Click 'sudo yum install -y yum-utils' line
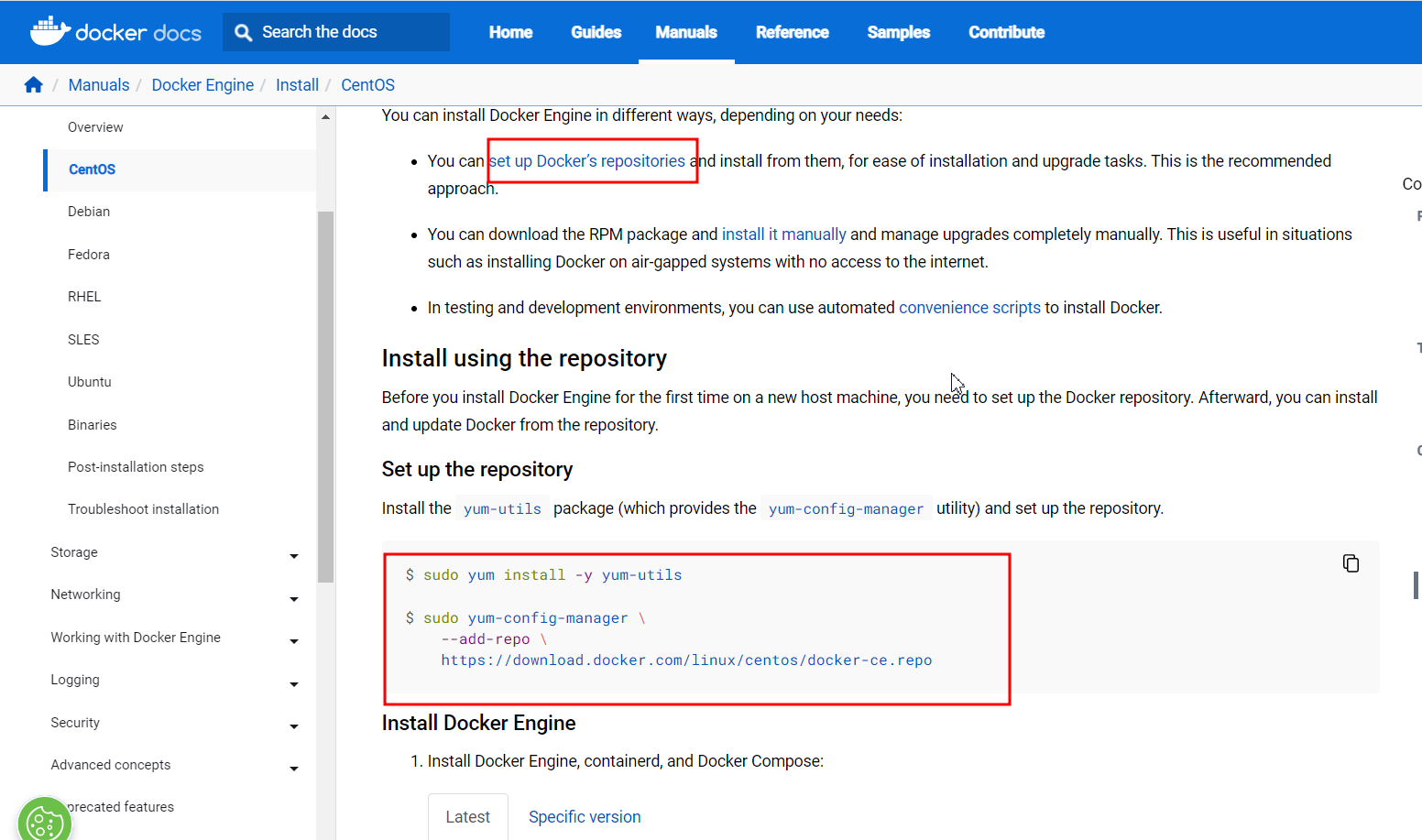The width and height of the screenshot is (1422, 840). [543, 575]
